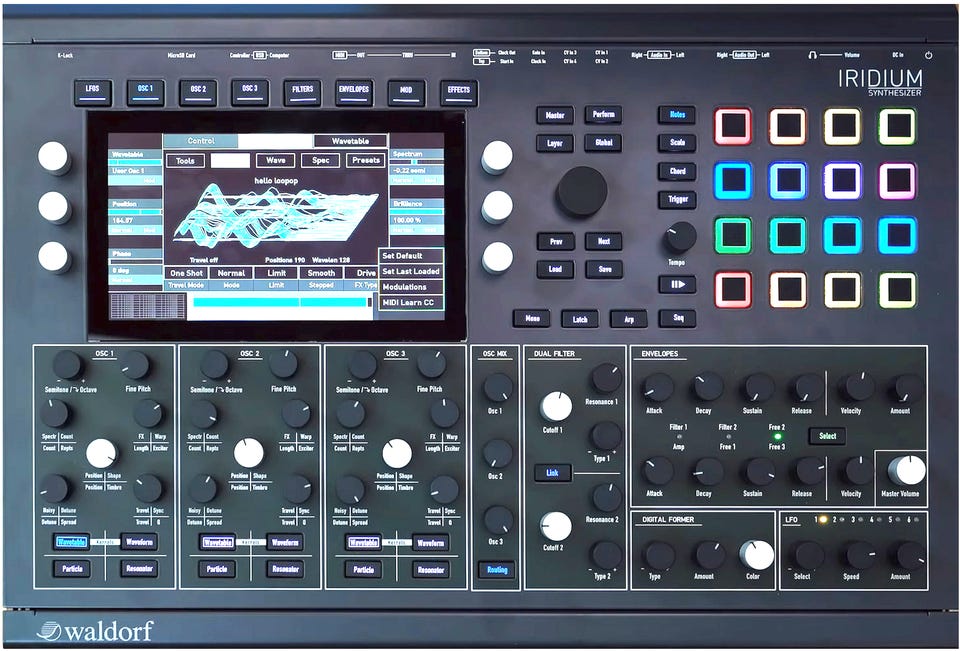The image size is (960, 651).
Task: Click the headphones volume icon
Action: [x=812, y=55]
